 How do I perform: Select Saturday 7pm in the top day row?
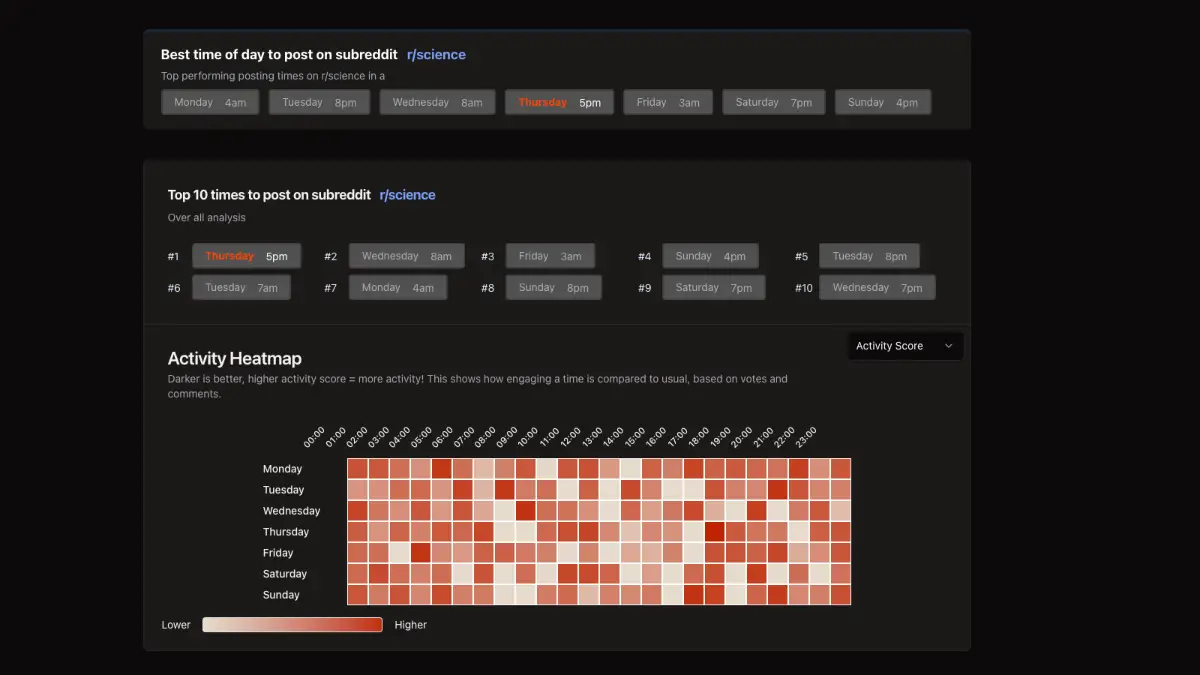pyautogui.click(x=773, y=102)
